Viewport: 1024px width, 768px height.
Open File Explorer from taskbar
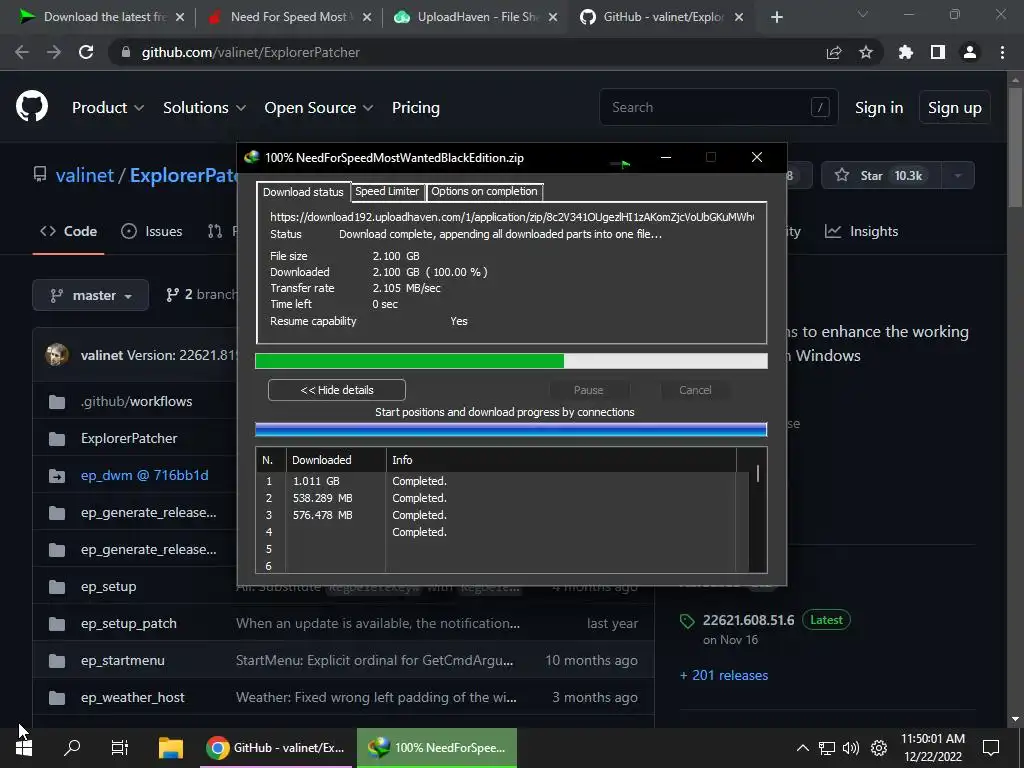170,748
